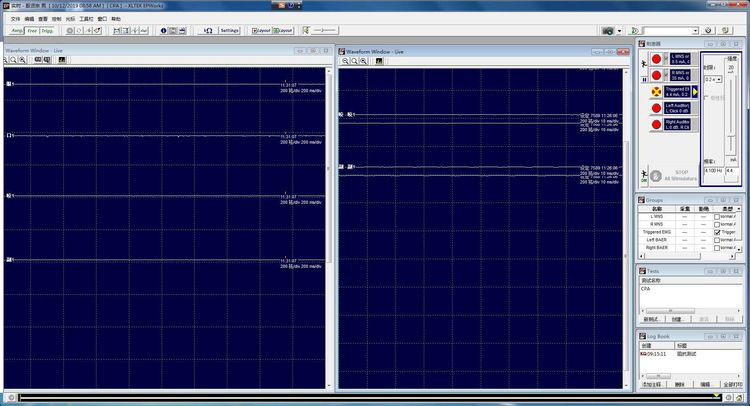The height and width of the screenshot is (406, 750).
Task: Click first magnifier icon in right Waveform Window
Action: tap(345, 61)
